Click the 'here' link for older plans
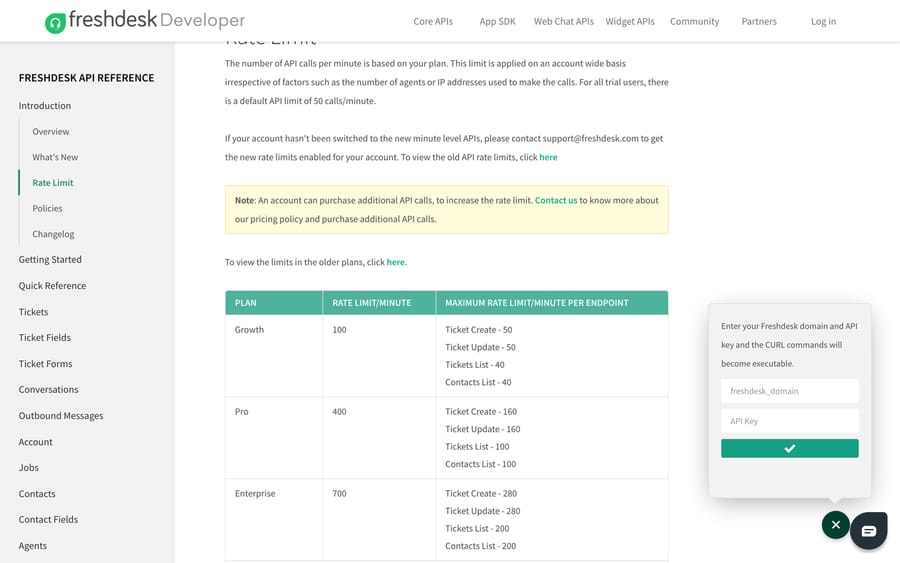 click(395, 262)
